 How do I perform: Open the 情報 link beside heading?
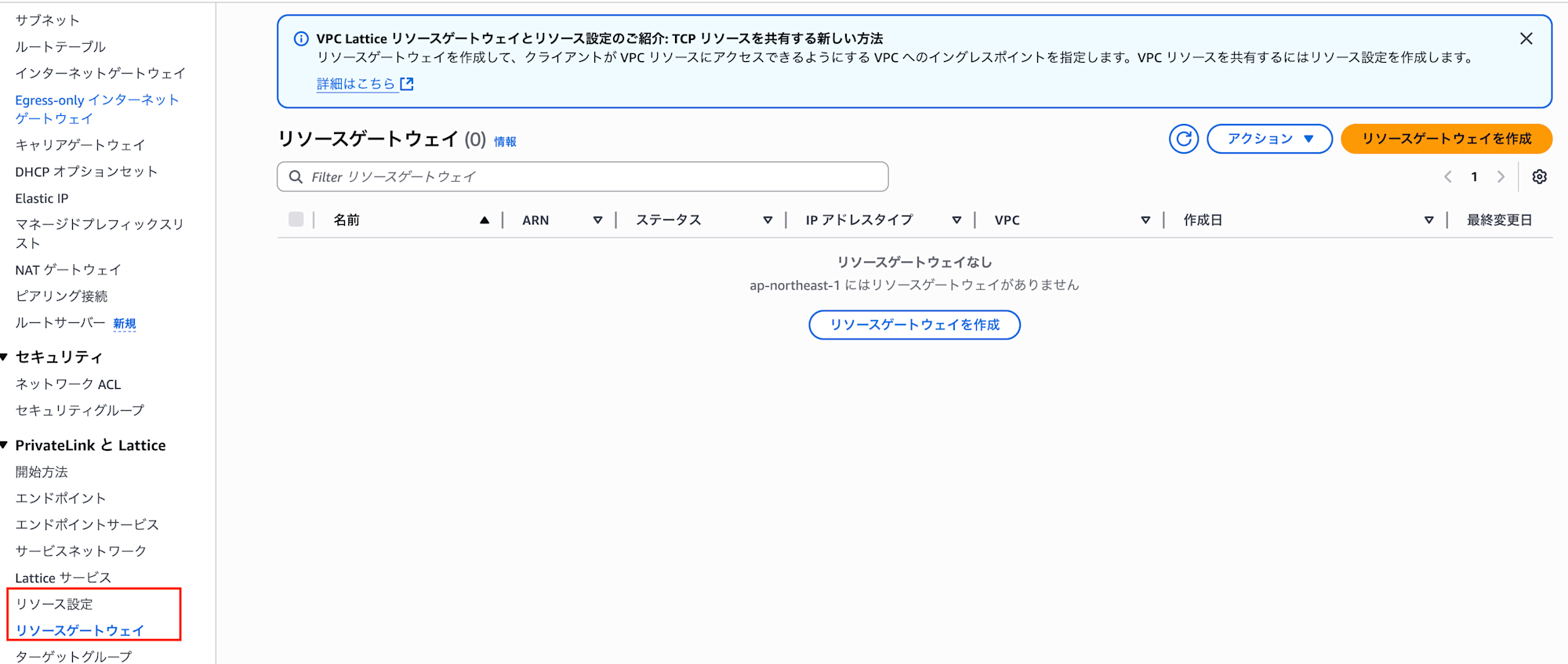point(505,142)
